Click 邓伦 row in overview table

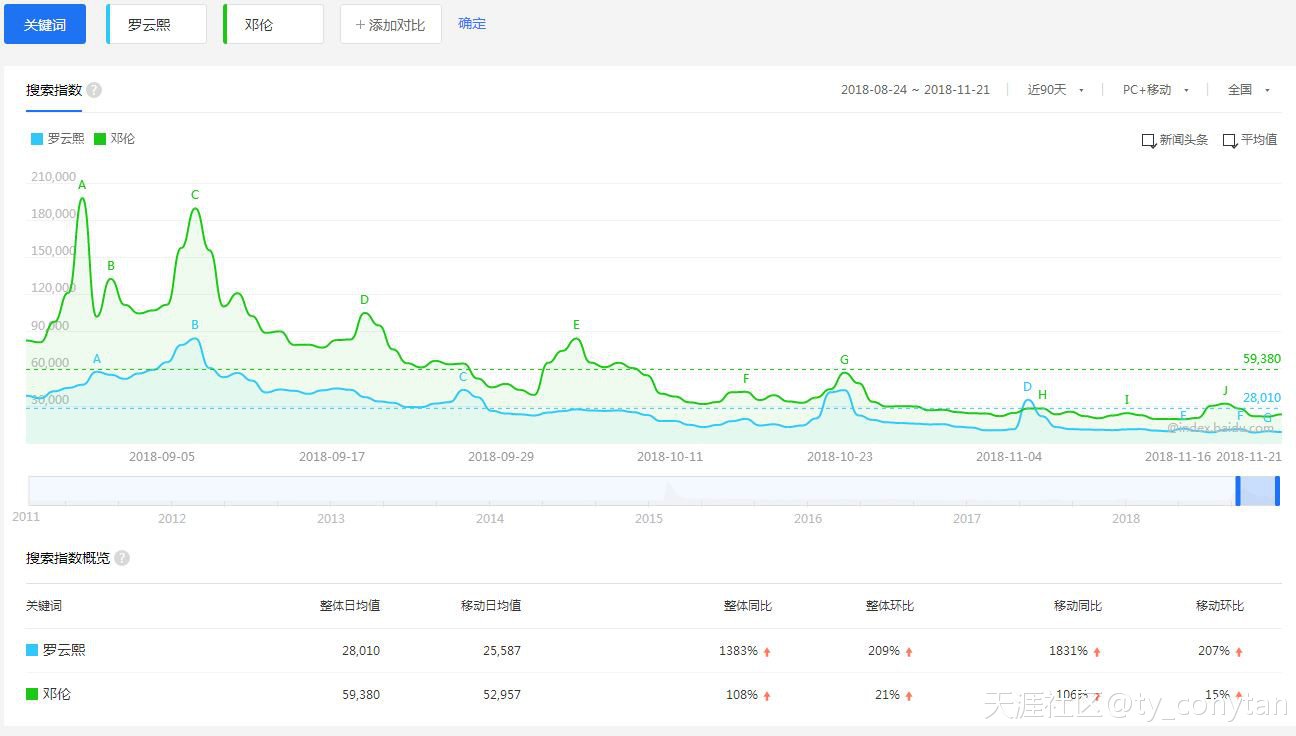(653, 695)
